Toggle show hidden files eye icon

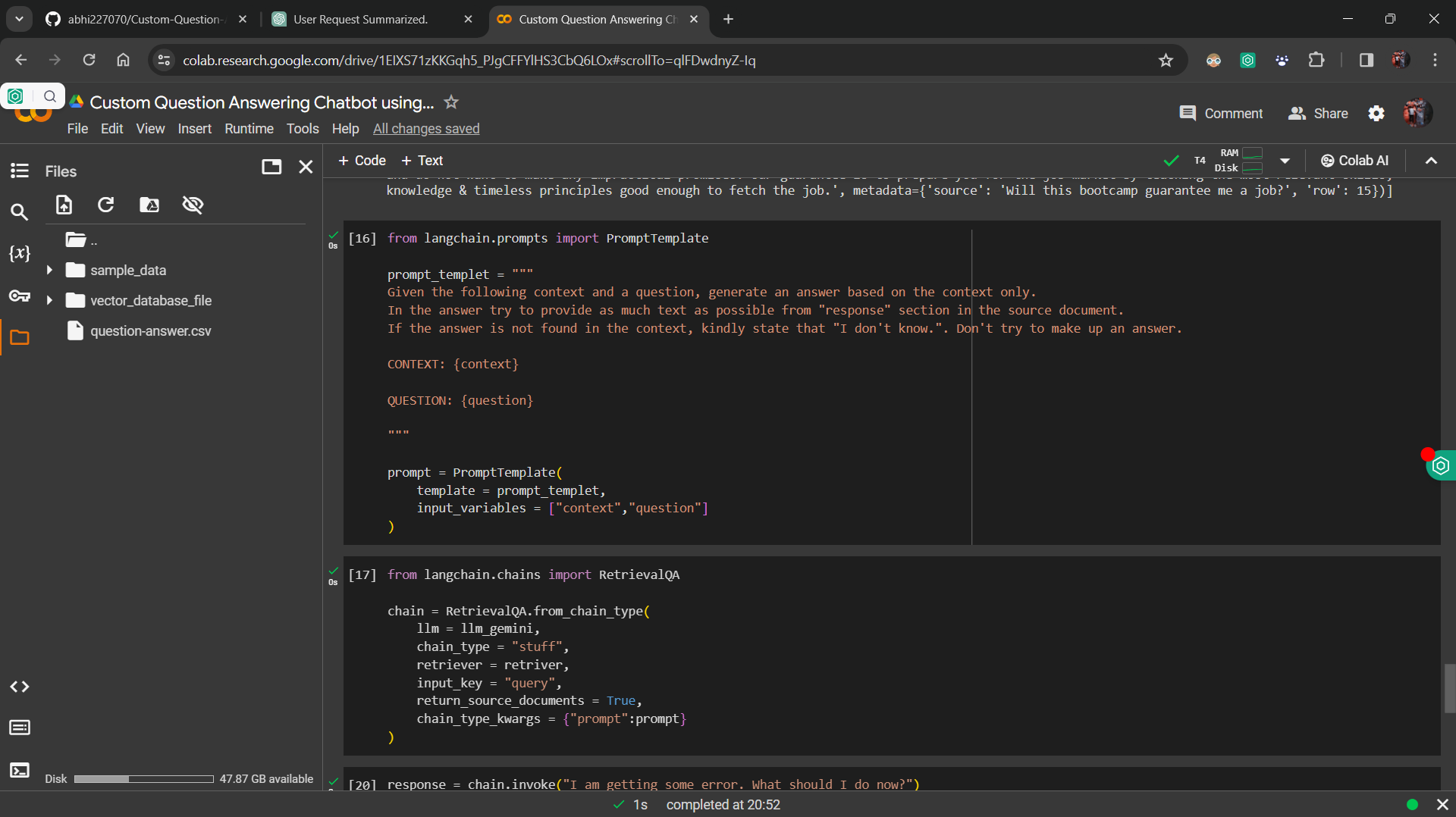[x=193, y=205]
